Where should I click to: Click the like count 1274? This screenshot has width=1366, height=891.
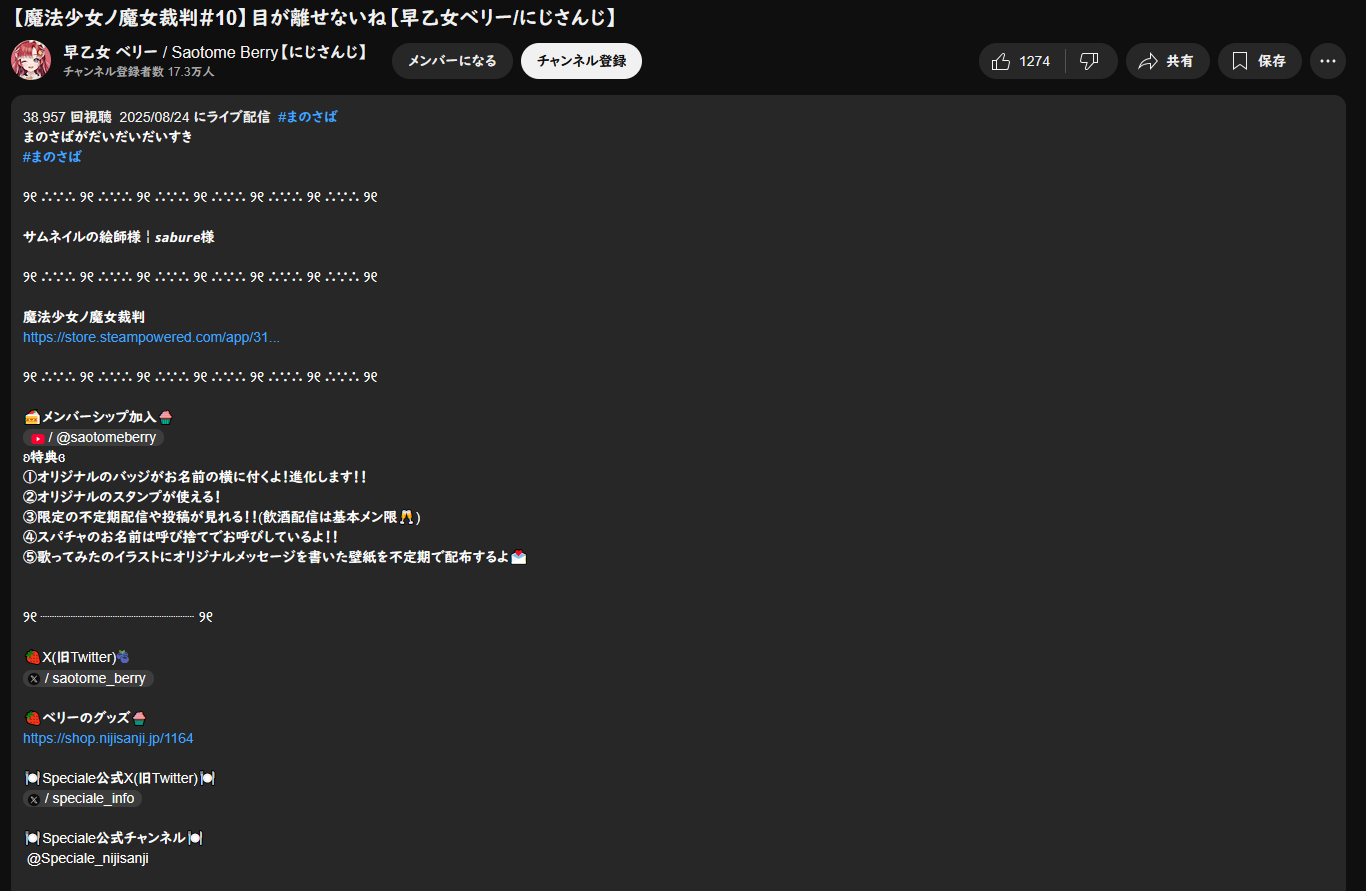click(1035, 61)
